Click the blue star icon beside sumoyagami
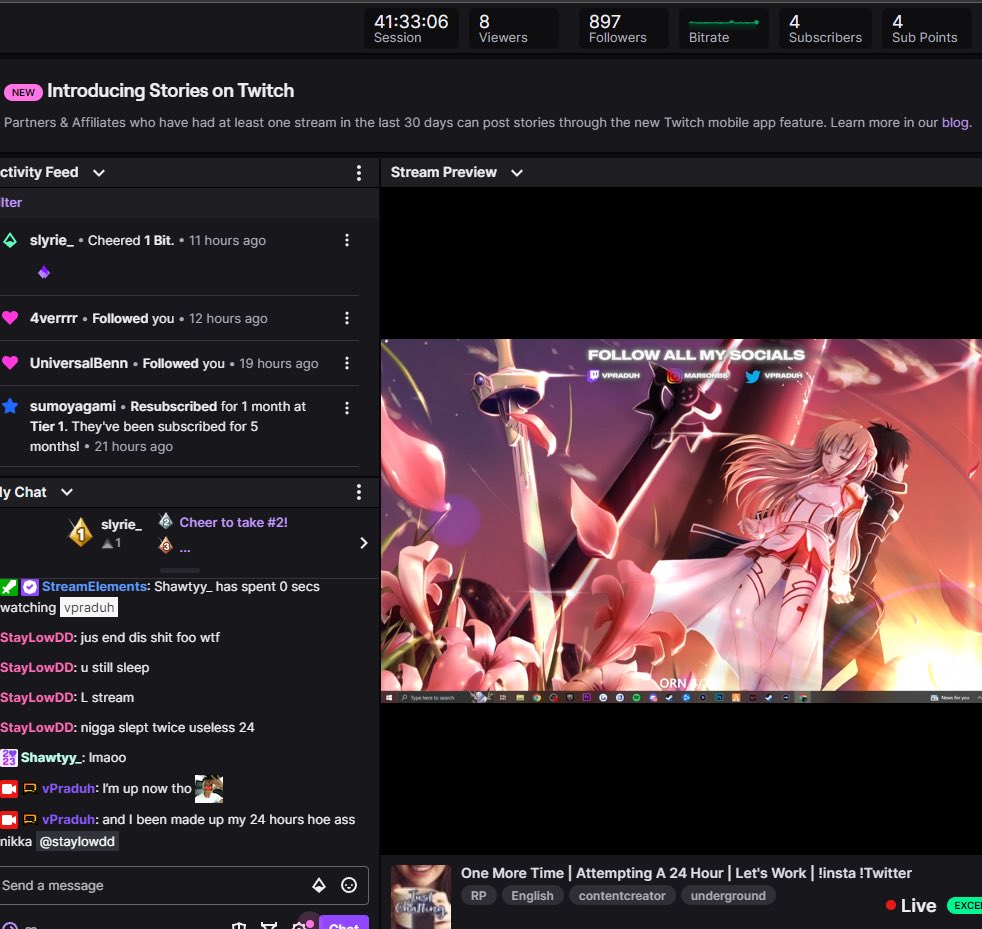982x929 pixels. pos(9,407)
